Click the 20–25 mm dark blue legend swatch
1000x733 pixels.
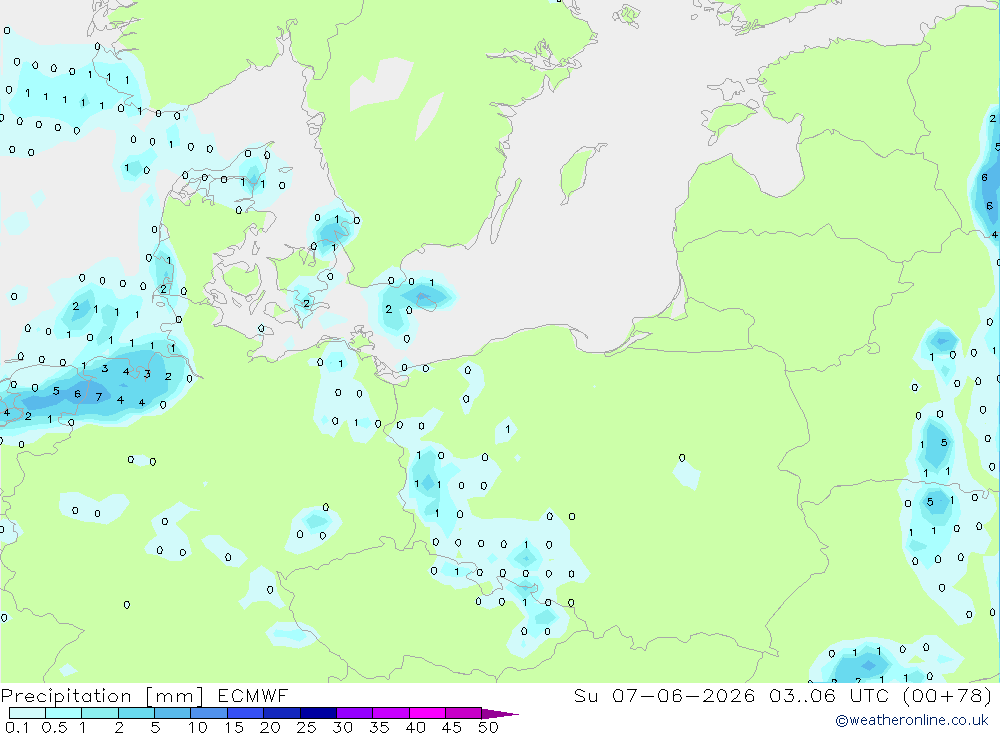point(281,713)
